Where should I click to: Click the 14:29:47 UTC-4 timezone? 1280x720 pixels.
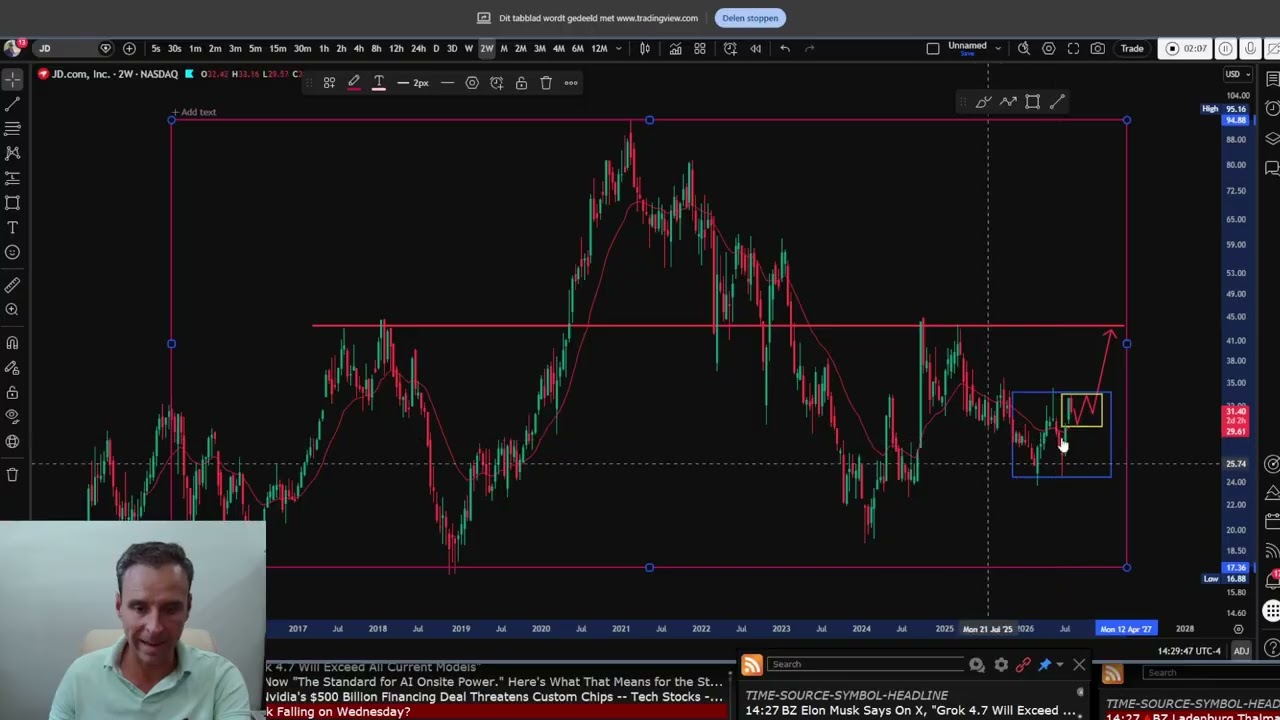coord(1189,651)
